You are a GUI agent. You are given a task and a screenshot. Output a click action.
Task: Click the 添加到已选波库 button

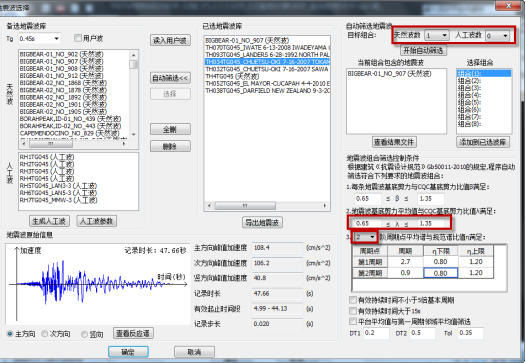click(x=483, y=142)
